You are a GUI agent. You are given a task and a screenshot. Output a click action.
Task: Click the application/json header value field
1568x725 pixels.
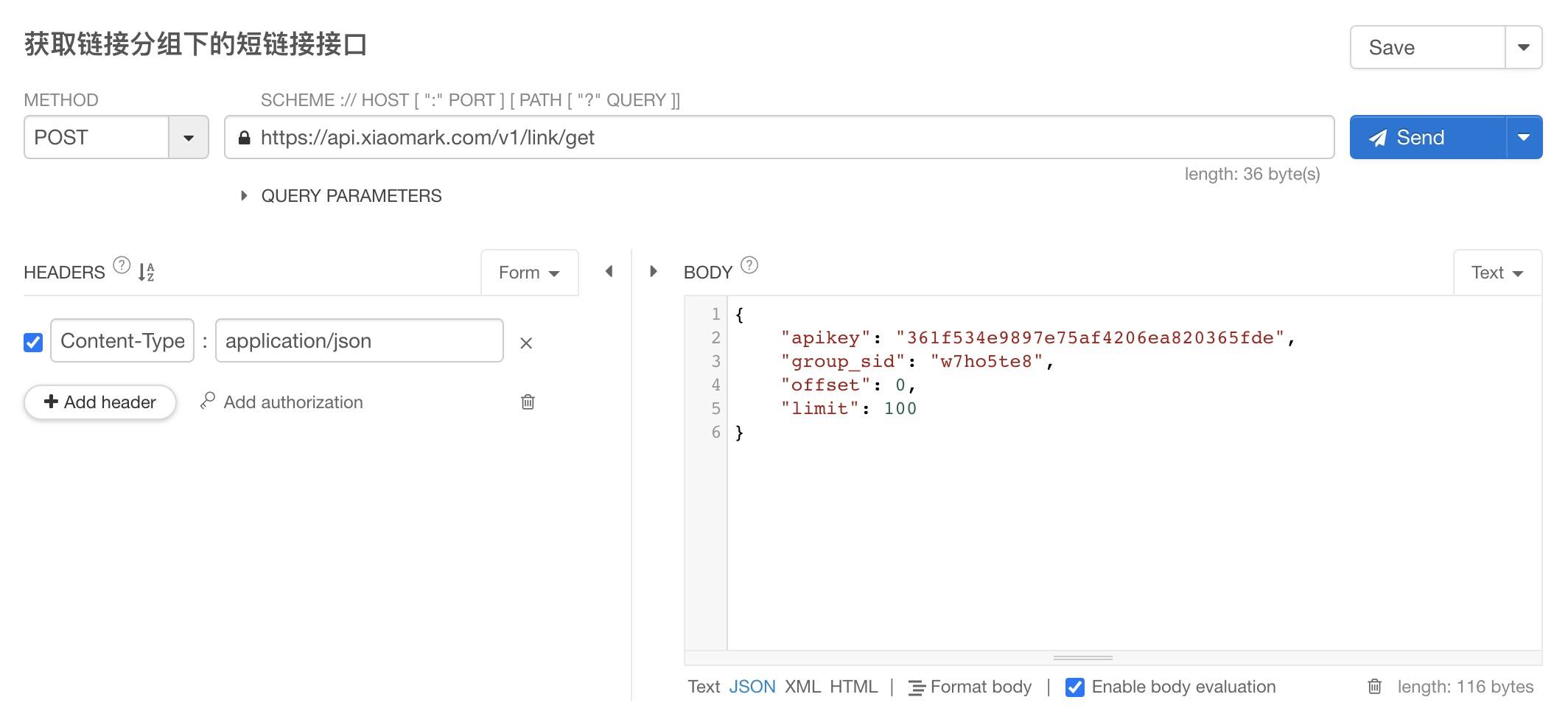[x=360, y=340]
